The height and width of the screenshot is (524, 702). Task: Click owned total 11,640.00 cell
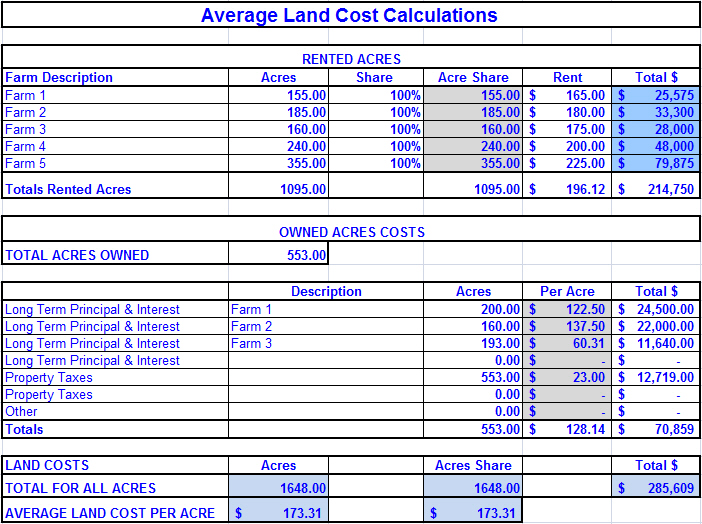655,343
